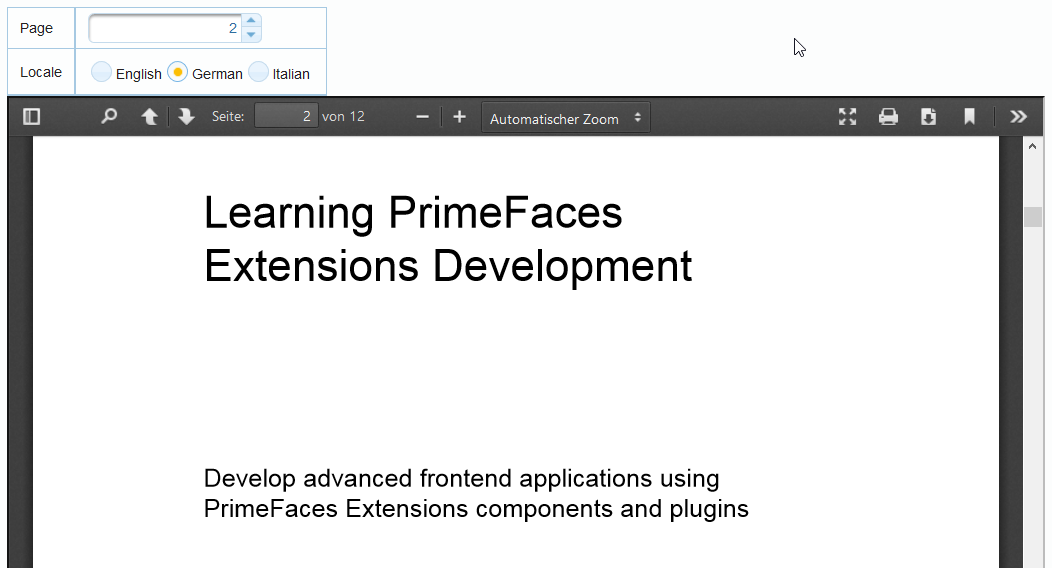Toggle the PDF viewer sidebar
Viewport: 1052px width, 568px height.
coord(32,117)
